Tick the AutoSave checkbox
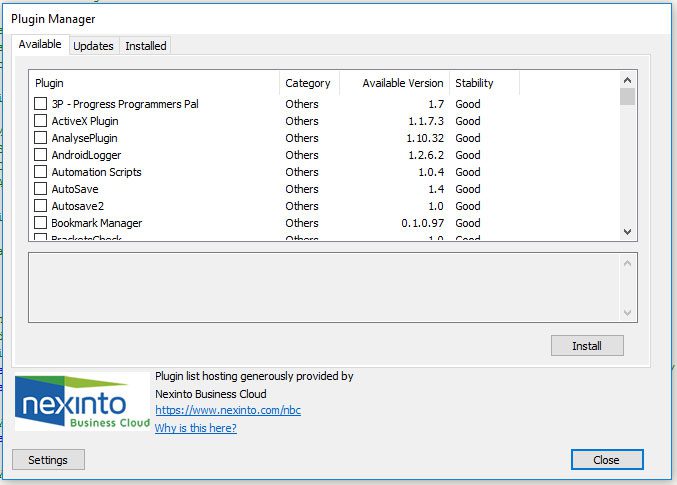 point(40,189)
